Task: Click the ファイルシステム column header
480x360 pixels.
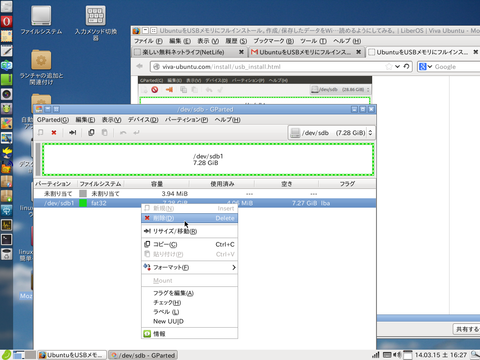Action: 101,184
